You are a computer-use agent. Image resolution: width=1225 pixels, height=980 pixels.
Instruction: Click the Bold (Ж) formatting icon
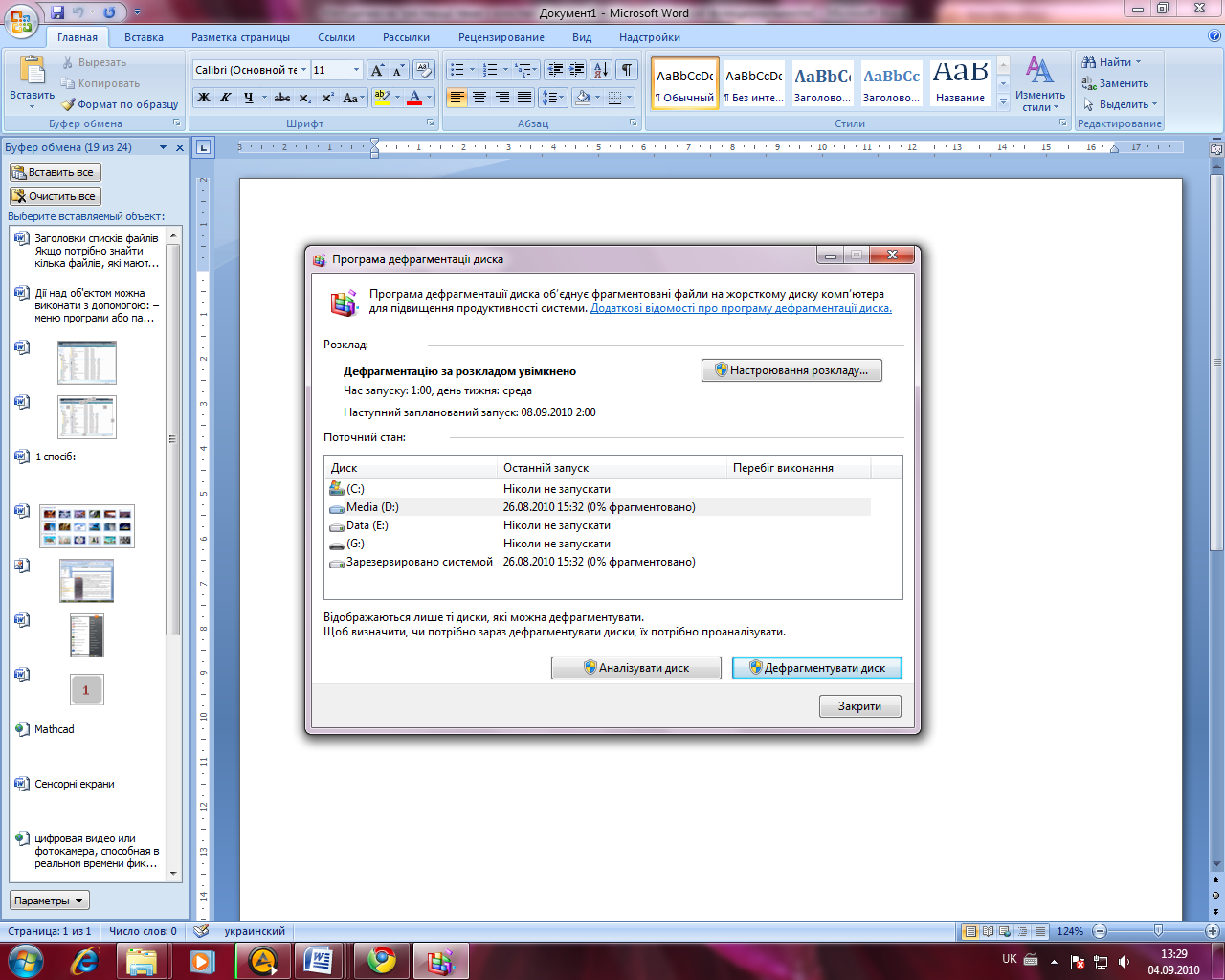pos(204,98)
